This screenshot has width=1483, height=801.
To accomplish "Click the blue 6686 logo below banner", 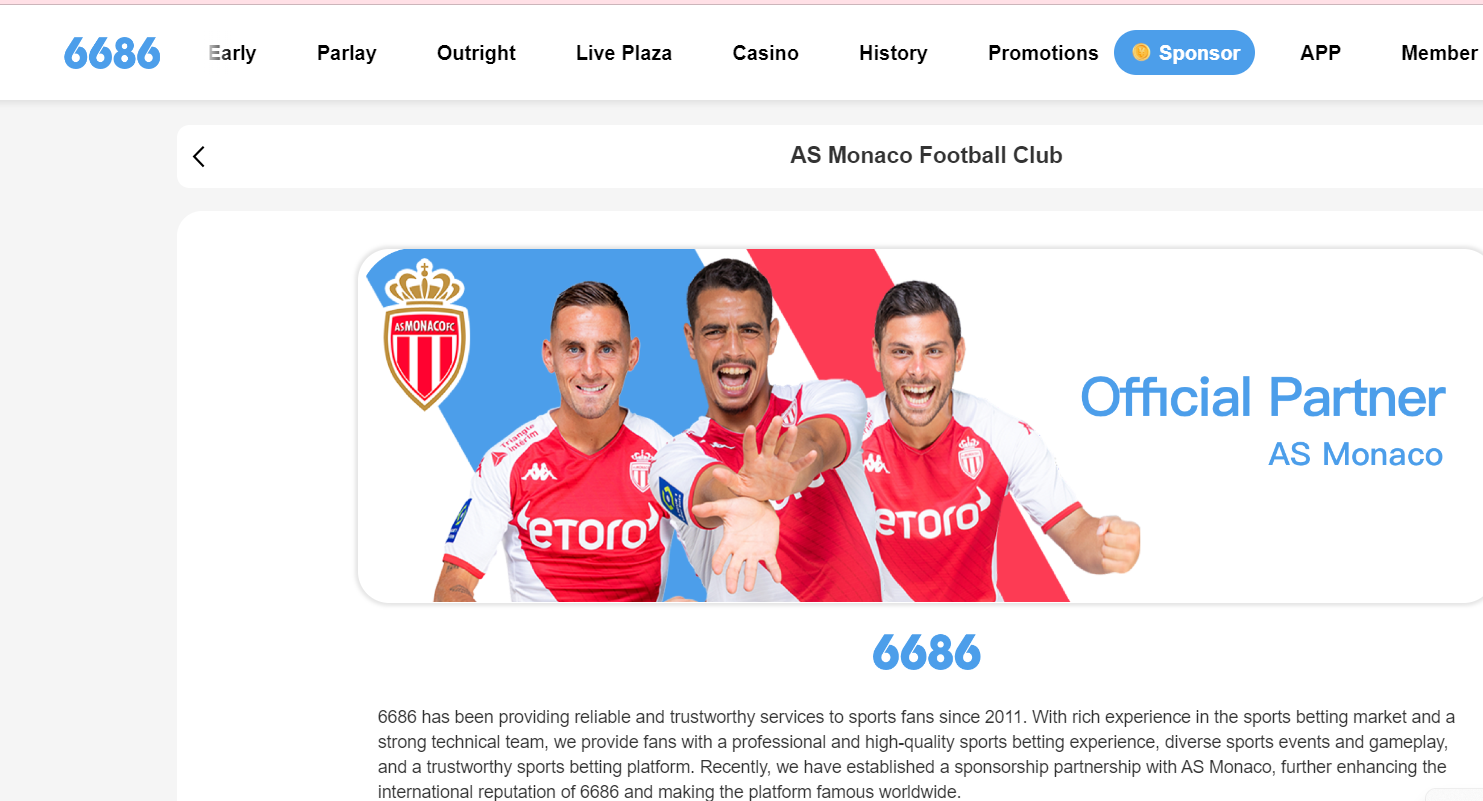I will 926,652.
